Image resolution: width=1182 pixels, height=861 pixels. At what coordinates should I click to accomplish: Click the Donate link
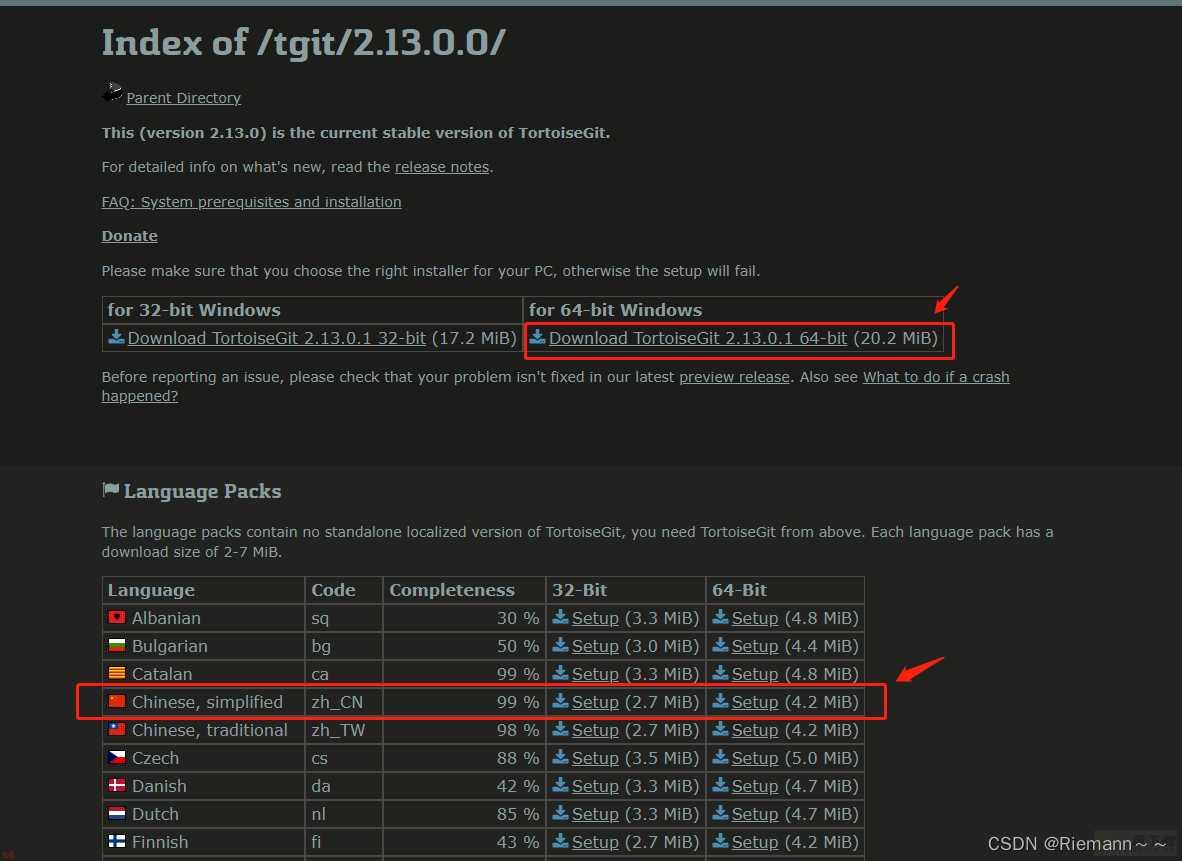coord(130,236)
